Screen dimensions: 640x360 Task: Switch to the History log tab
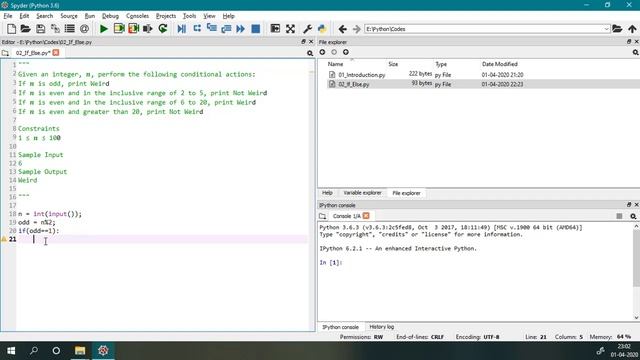382,327
